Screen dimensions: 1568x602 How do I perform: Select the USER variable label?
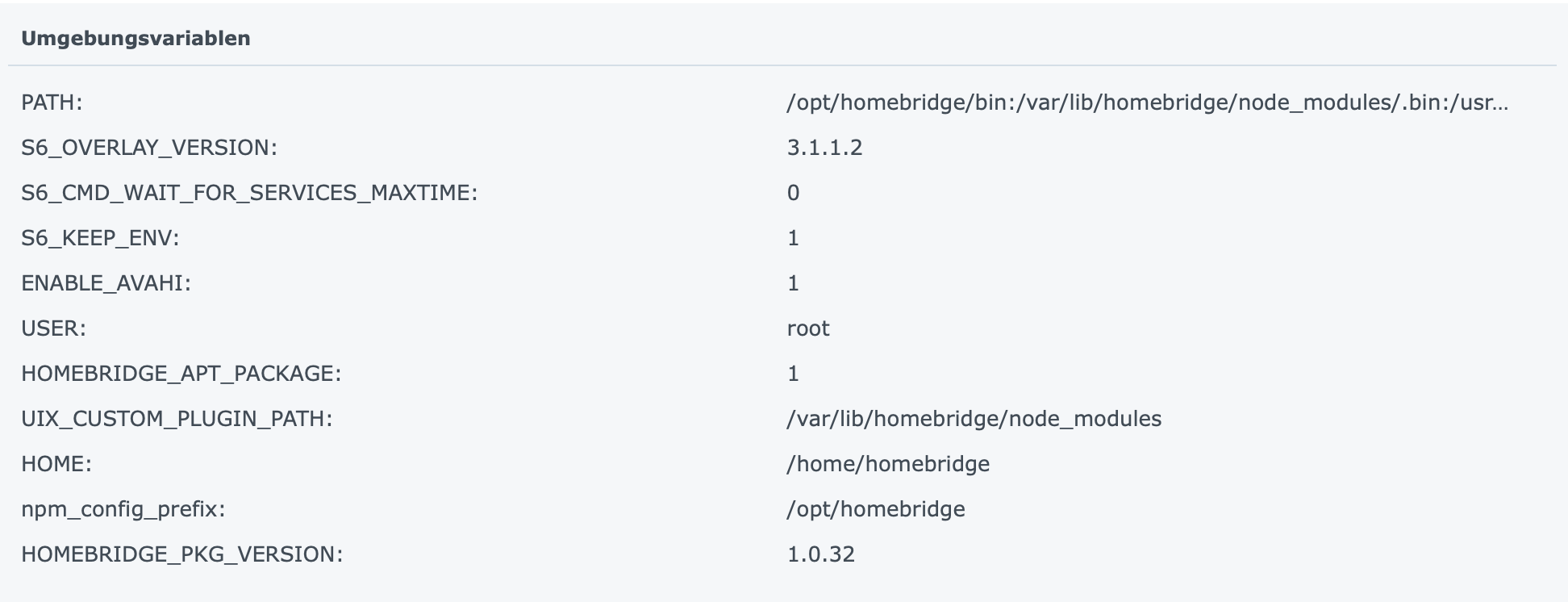pos(53,328)
